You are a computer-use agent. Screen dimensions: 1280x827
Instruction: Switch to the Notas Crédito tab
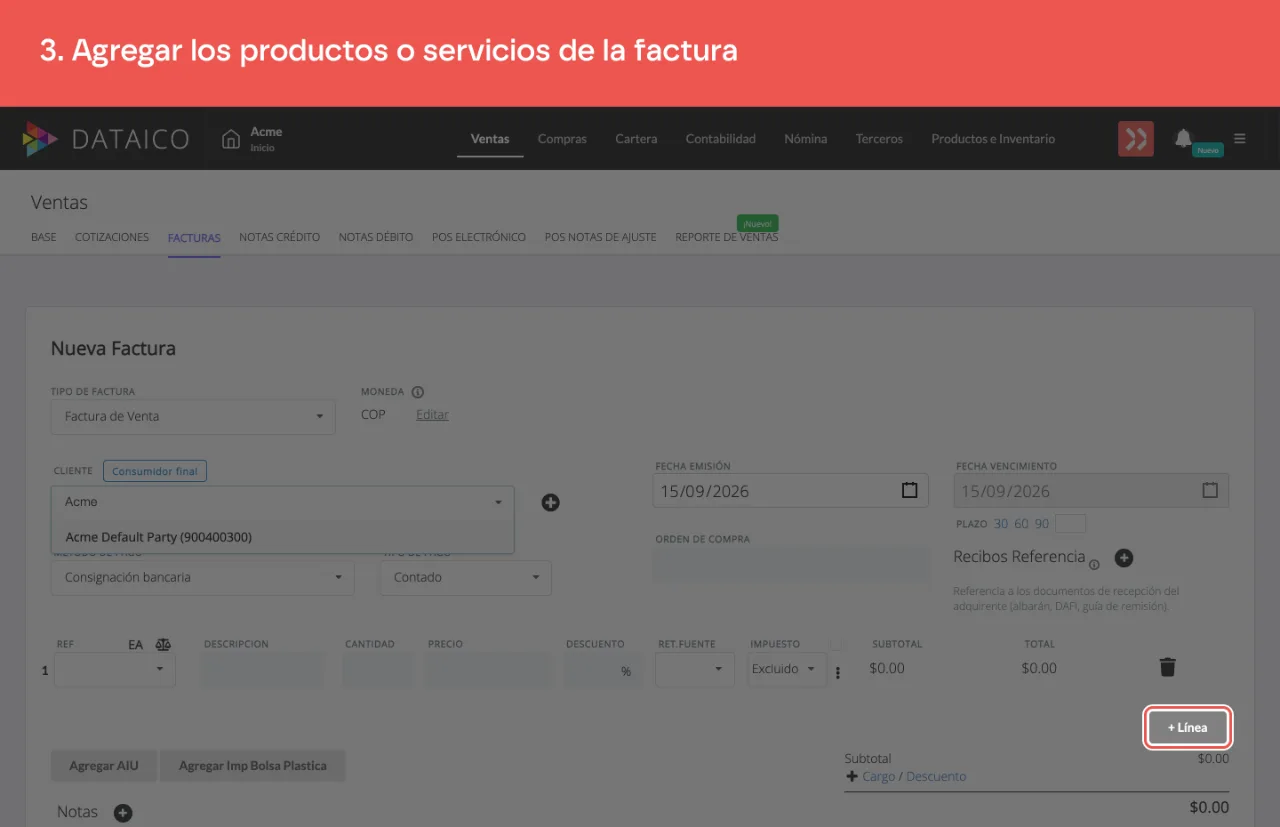click(280, 238)
